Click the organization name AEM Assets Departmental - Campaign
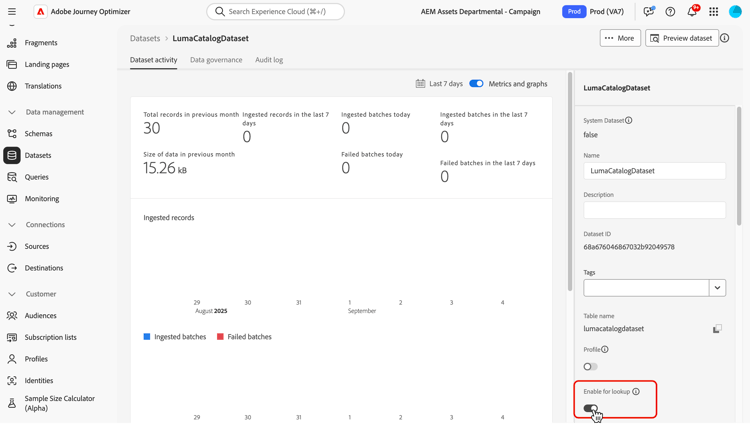 (x=481, y=11)
